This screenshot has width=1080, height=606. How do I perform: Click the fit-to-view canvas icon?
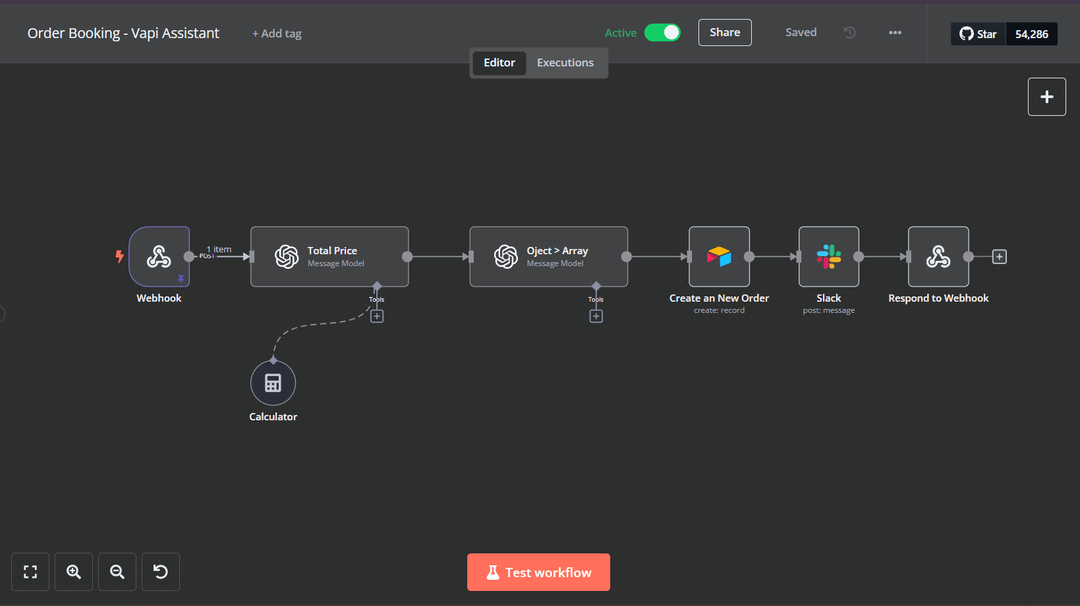pyautogui.click(x=30, y=571)
